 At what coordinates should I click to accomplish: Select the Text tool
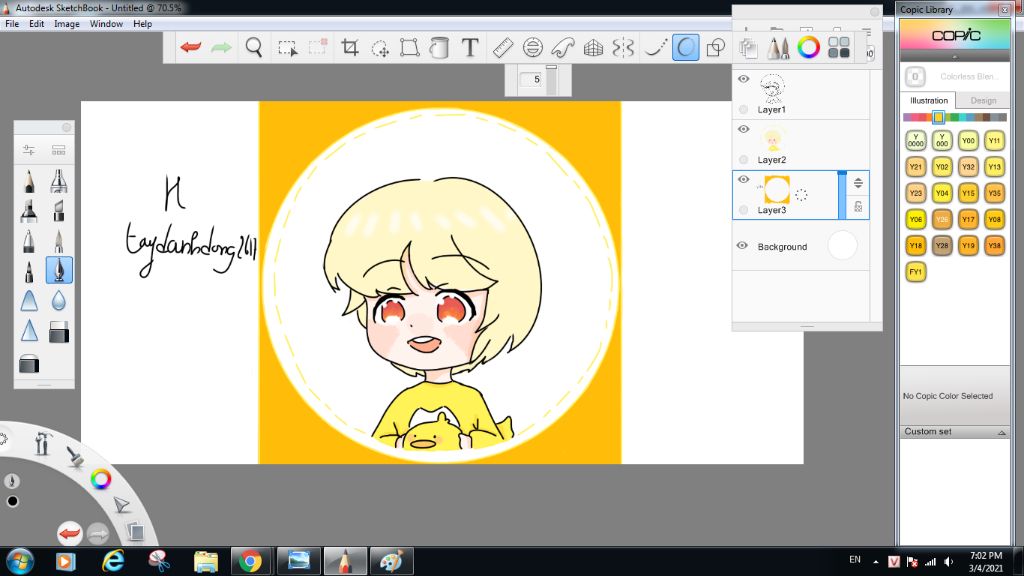point(470,47)
